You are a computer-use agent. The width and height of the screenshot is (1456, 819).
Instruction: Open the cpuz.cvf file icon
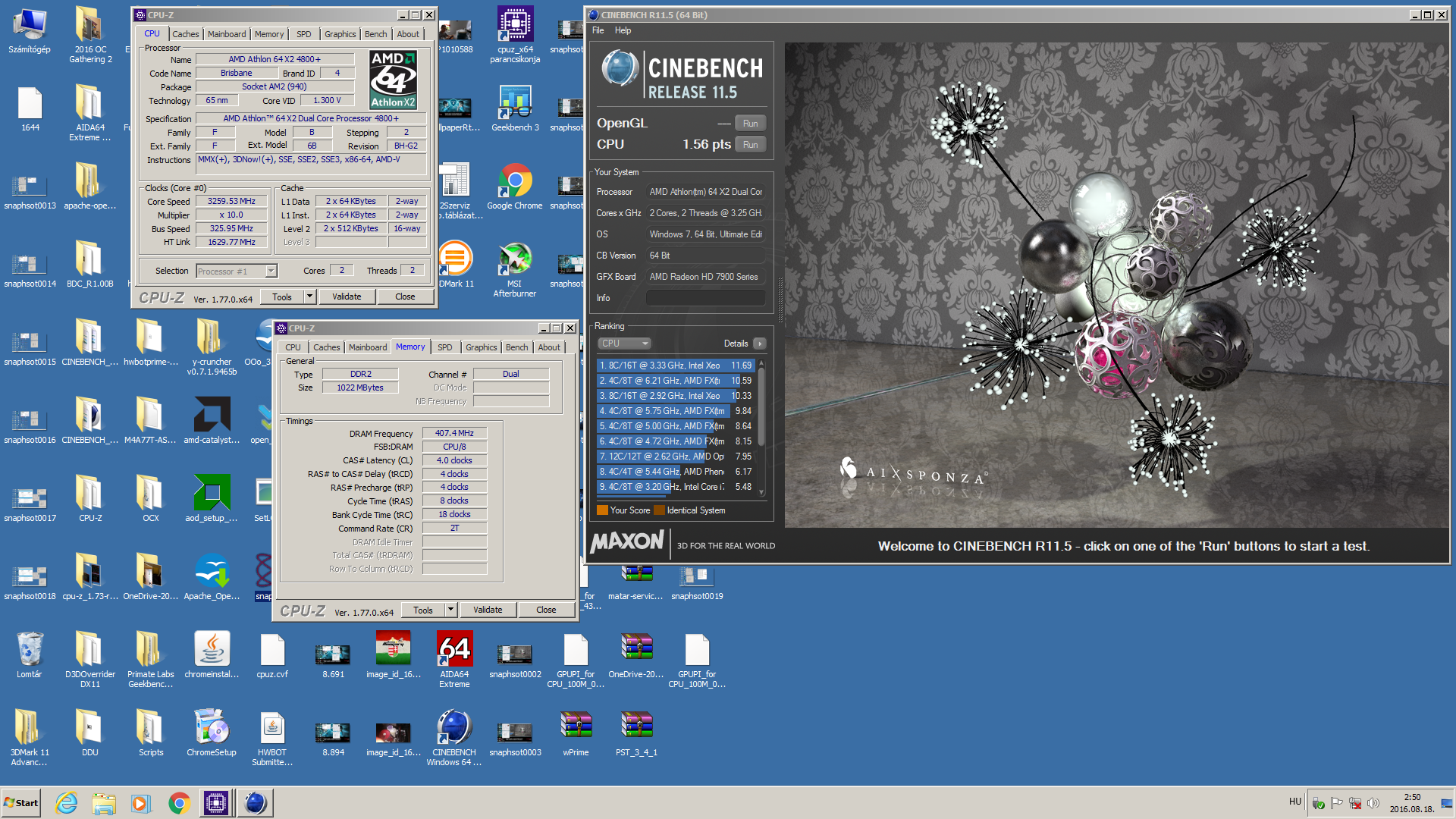[x=272, y=655]
